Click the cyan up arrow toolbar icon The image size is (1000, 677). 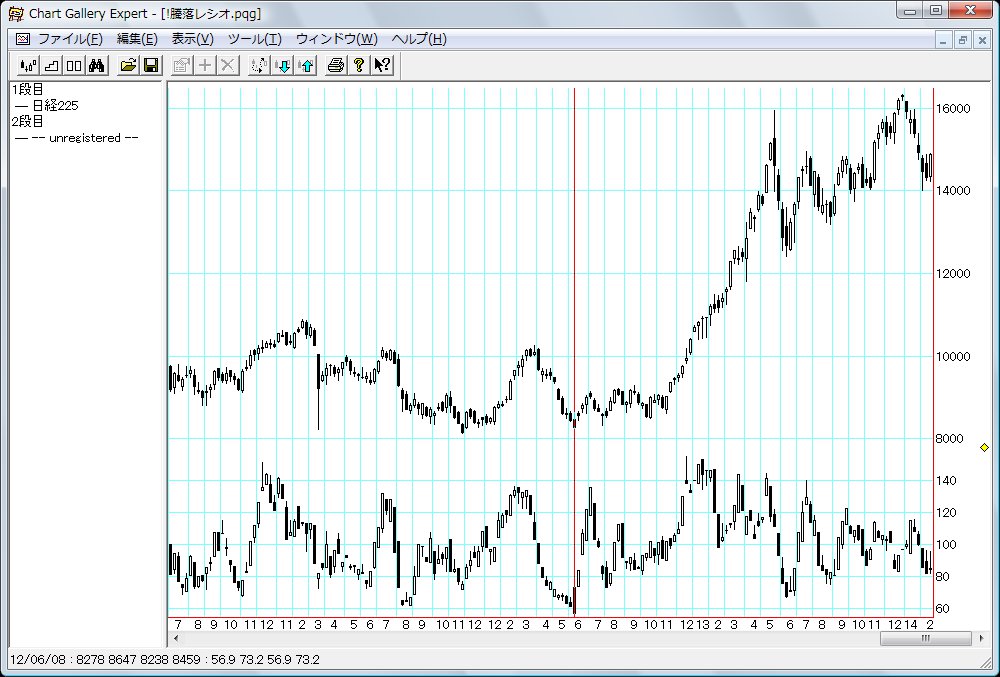[306, 65]
